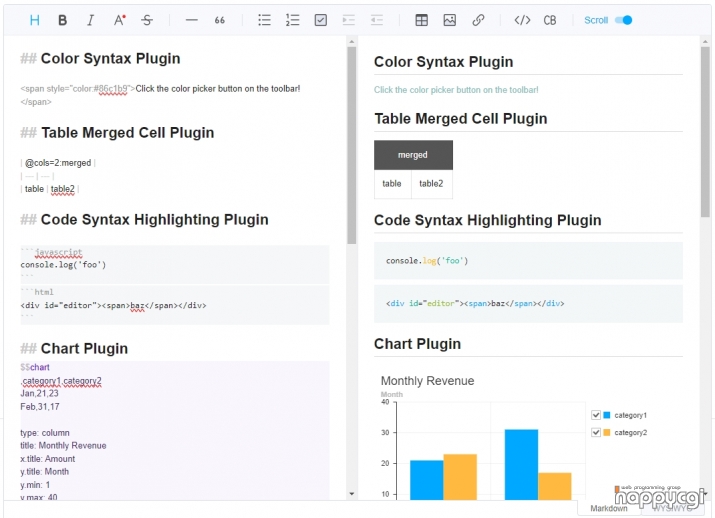The height and width of the screenshot is (518, 715).
Task: Insert a hyperlink
Action: [478, 20]
